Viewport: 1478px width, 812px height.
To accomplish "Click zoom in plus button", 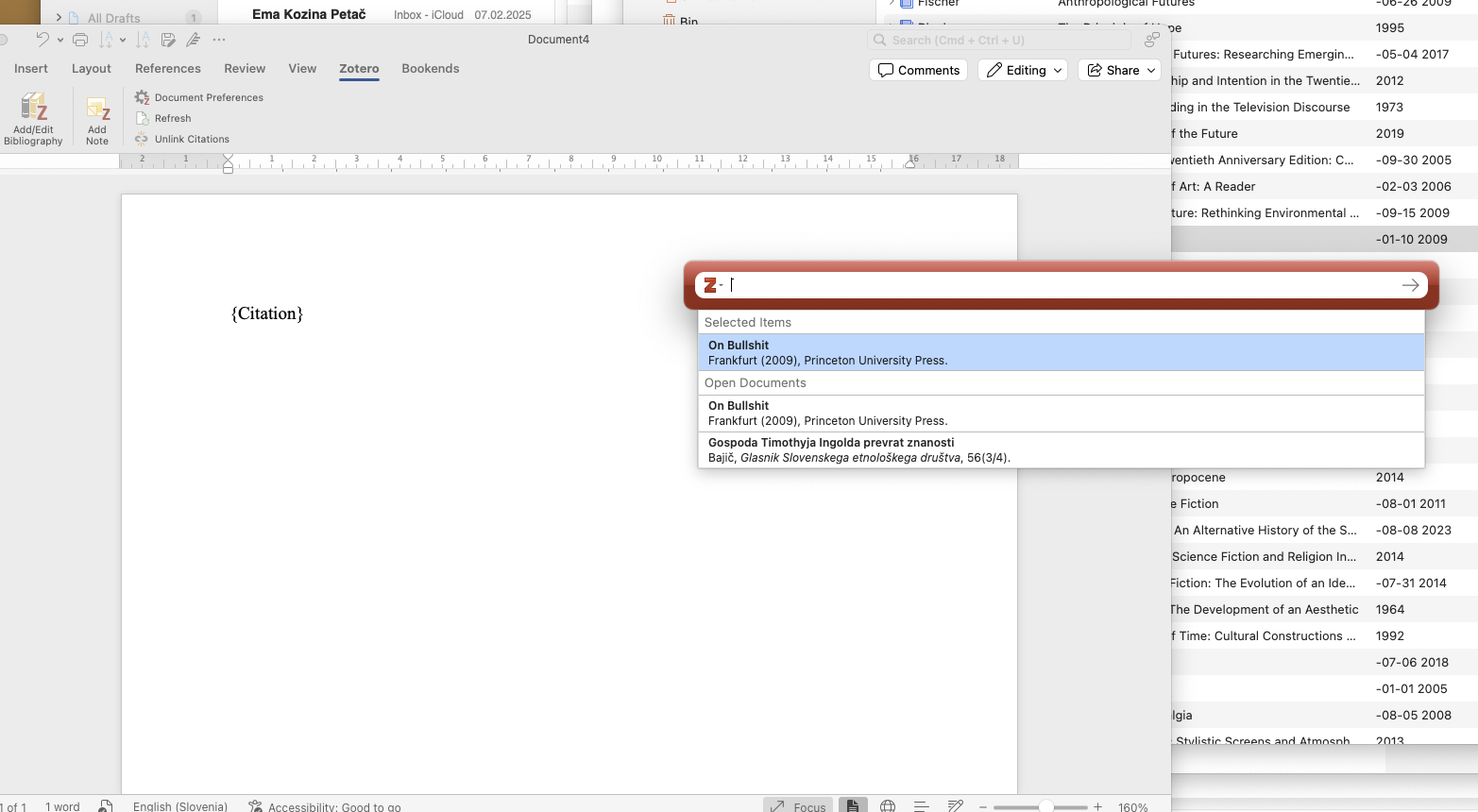I will pyautogui.click(x=1097, y=807).
